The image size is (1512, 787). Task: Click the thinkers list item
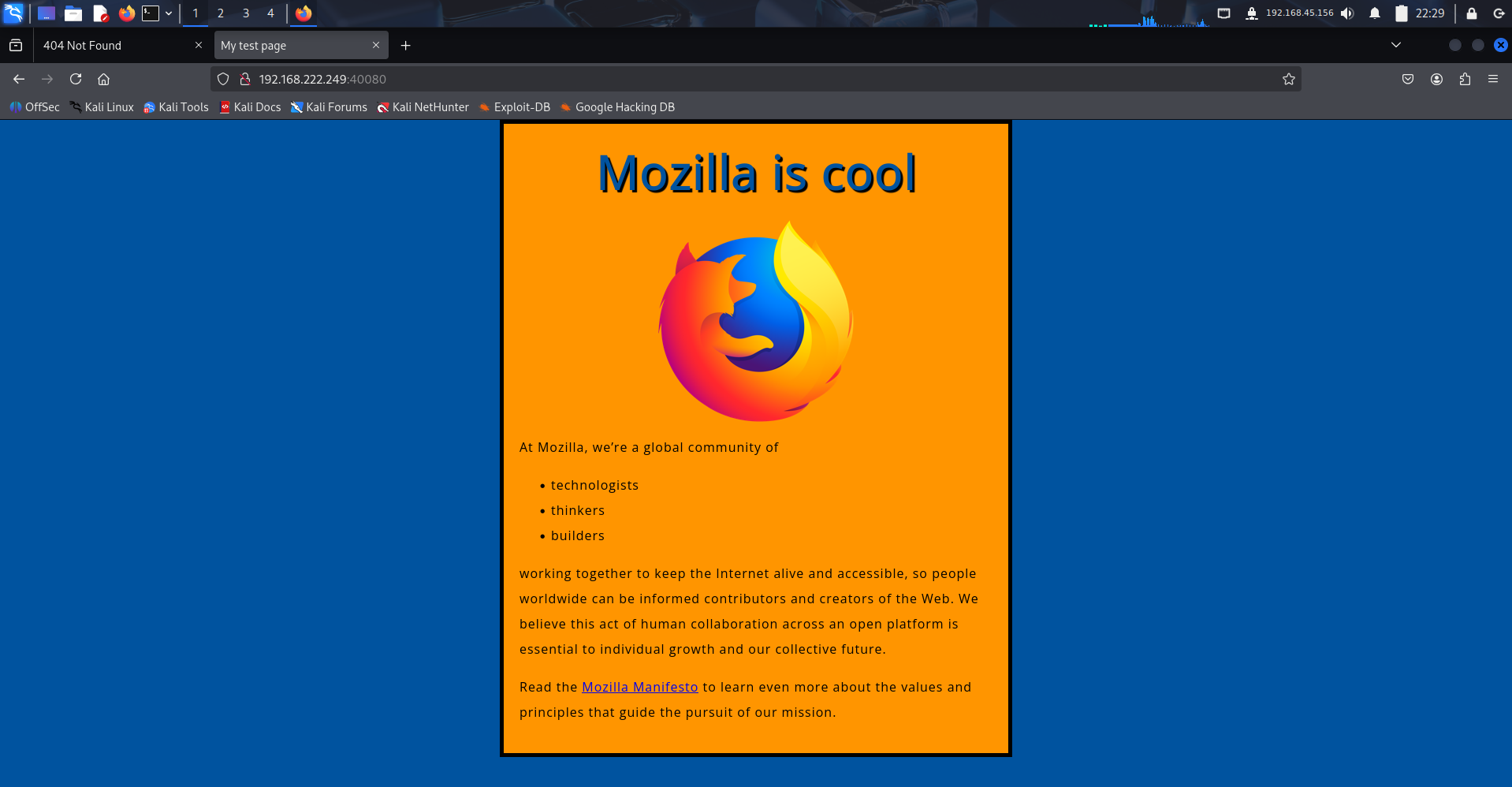(578, 510)
